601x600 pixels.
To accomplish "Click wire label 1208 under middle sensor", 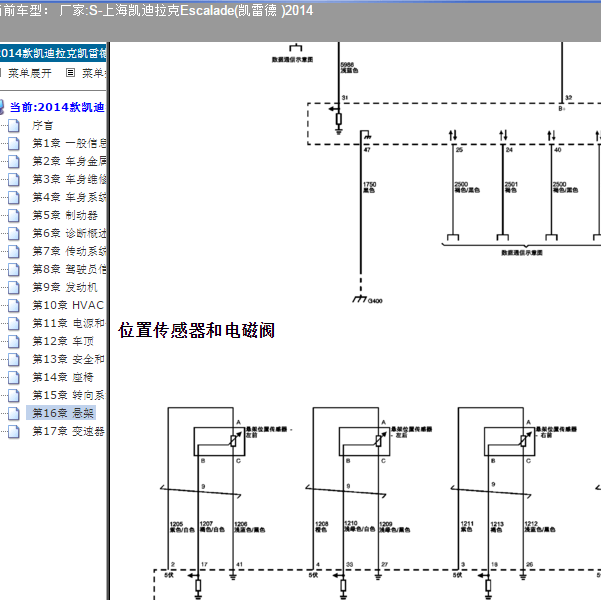I will pos(321,527).
